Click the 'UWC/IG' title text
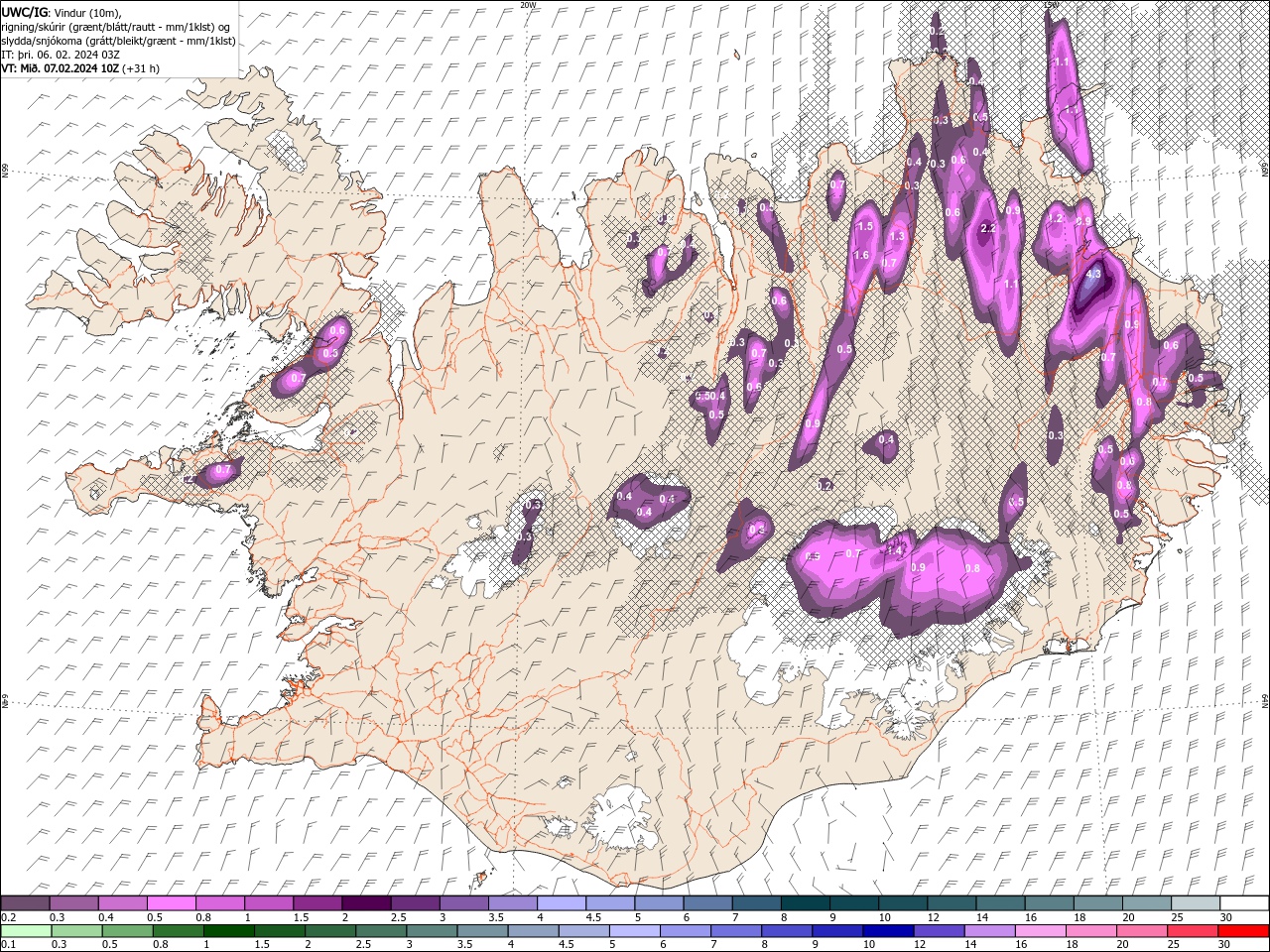This screenshot has width=1270, height=952. tap(24, 12)
